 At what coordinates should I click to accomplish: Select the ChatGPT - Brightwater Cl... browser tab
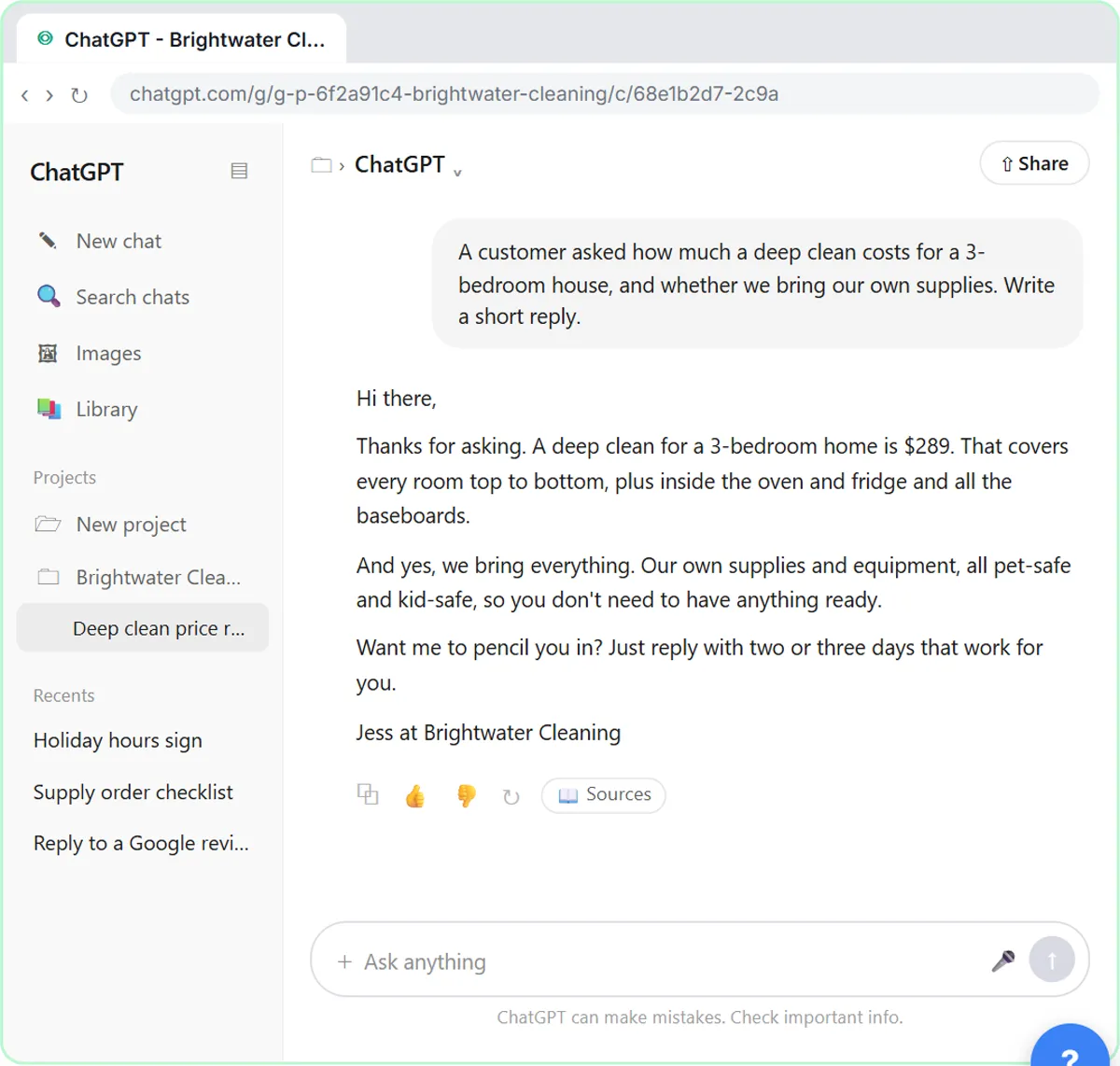click(180, 39)
